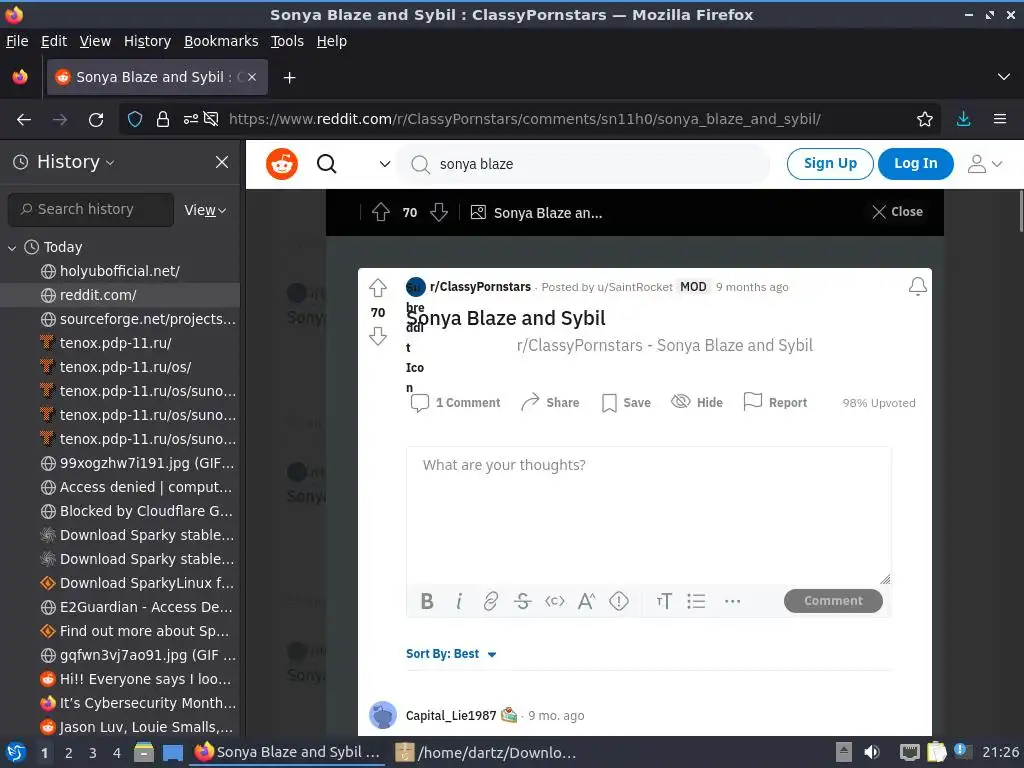Open the Firefox downloads panel

(963, 119)
